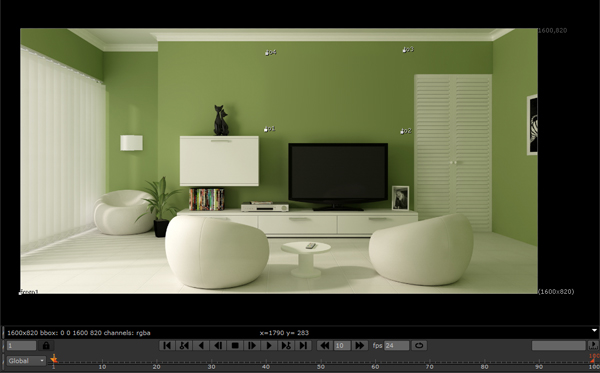
Task: Jump to the next keyframe
Action: click(286, 345)
